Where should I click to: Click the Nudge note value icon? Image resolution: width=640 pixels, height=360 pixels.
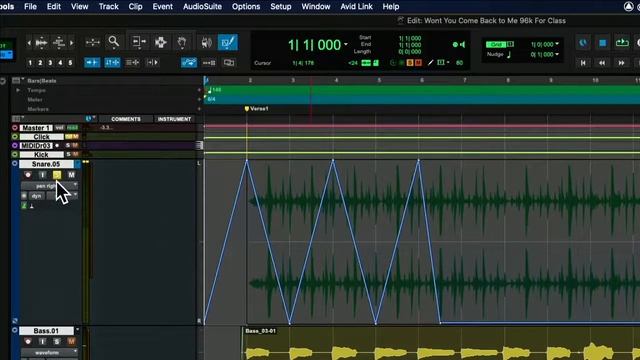pos(509,54)
